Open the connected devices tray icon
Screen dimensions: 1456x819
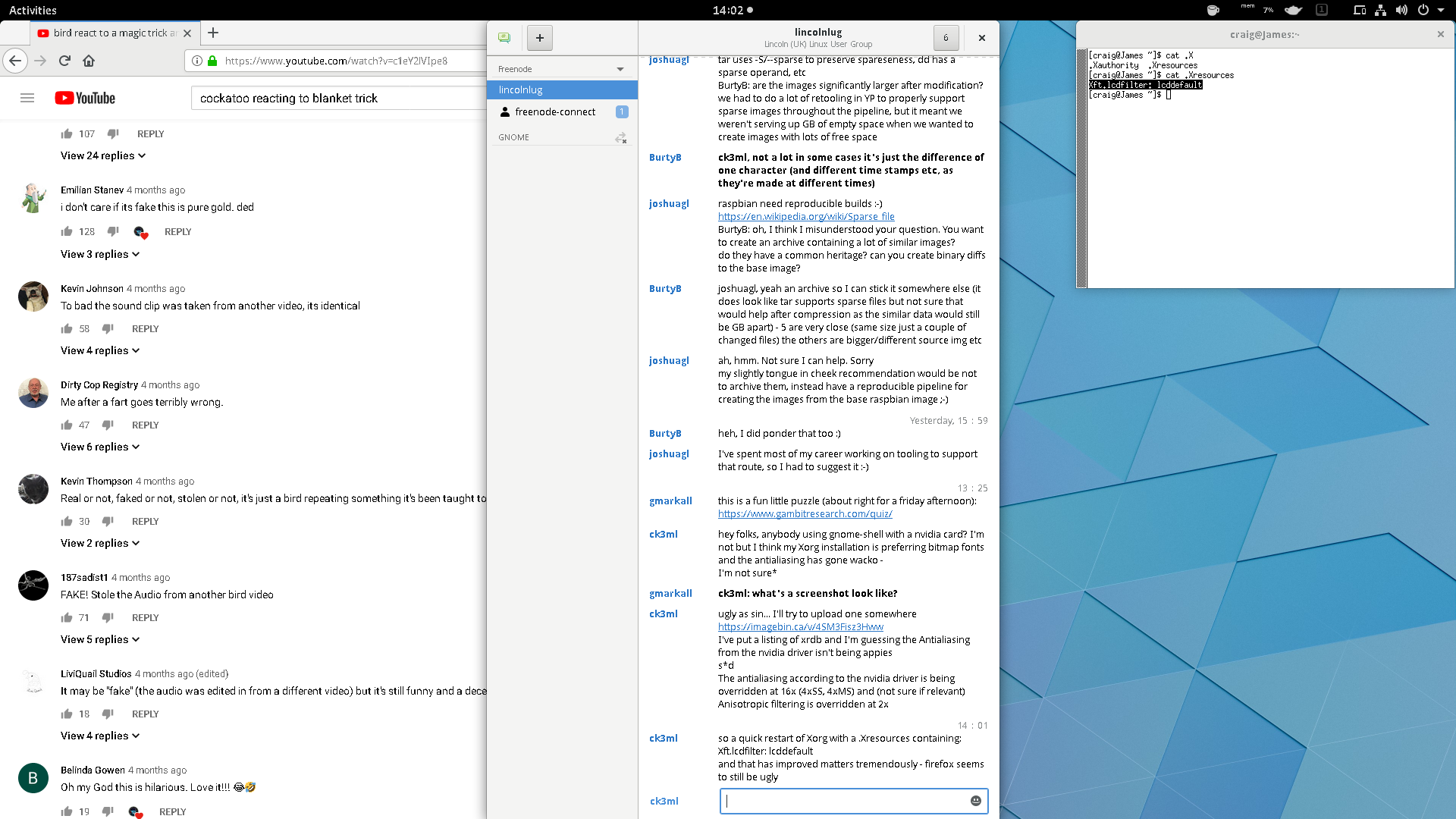click(1360, 10)
